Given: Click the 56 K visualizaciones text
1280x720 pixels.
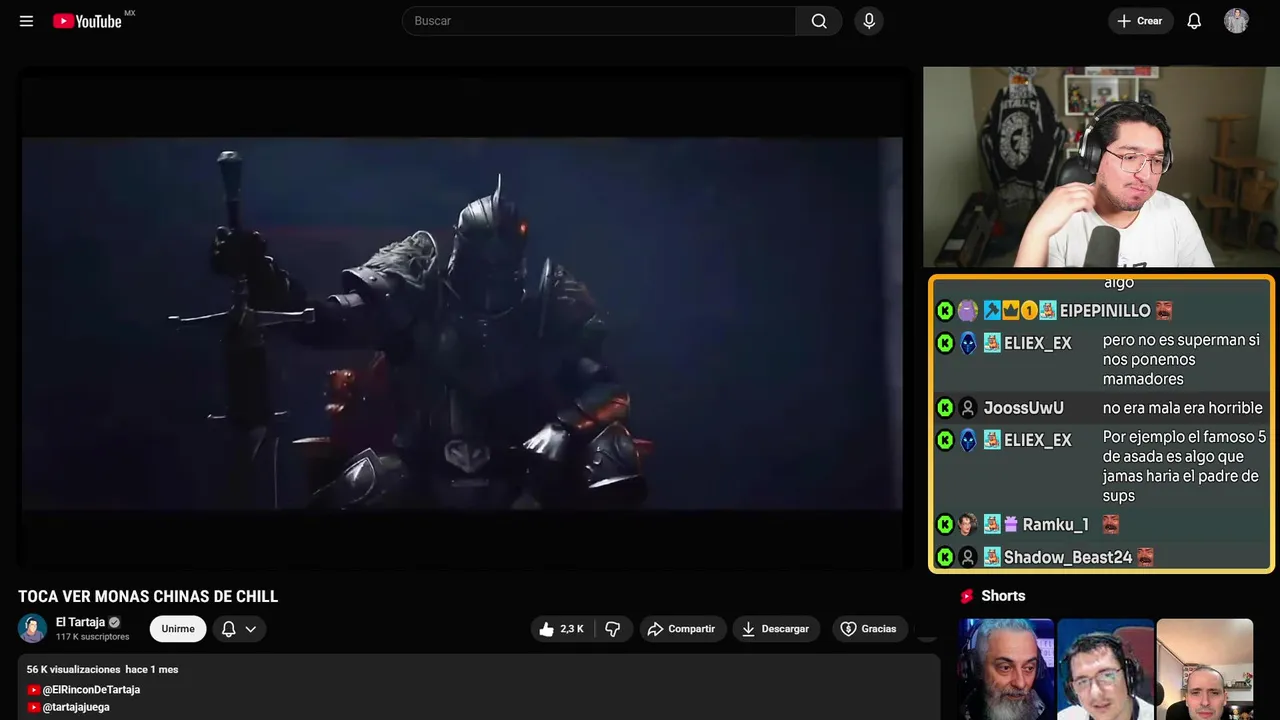Looking at the screenshot, I should click(73, 670).
